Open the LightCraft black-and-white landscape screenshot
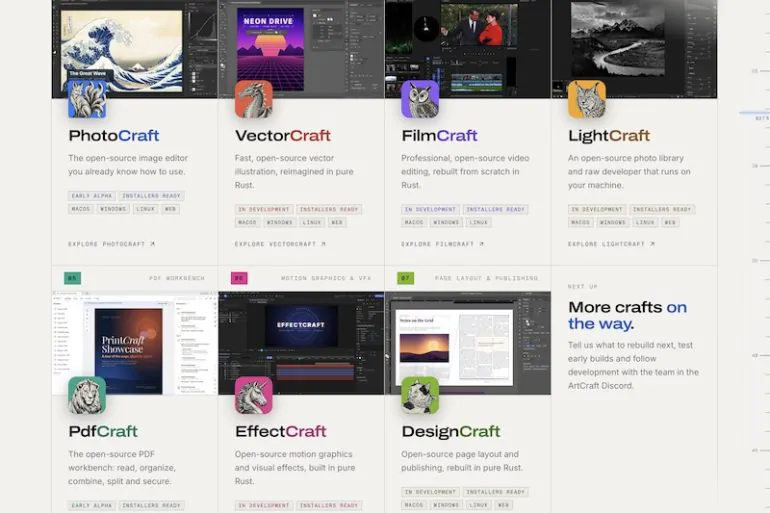 634,49
